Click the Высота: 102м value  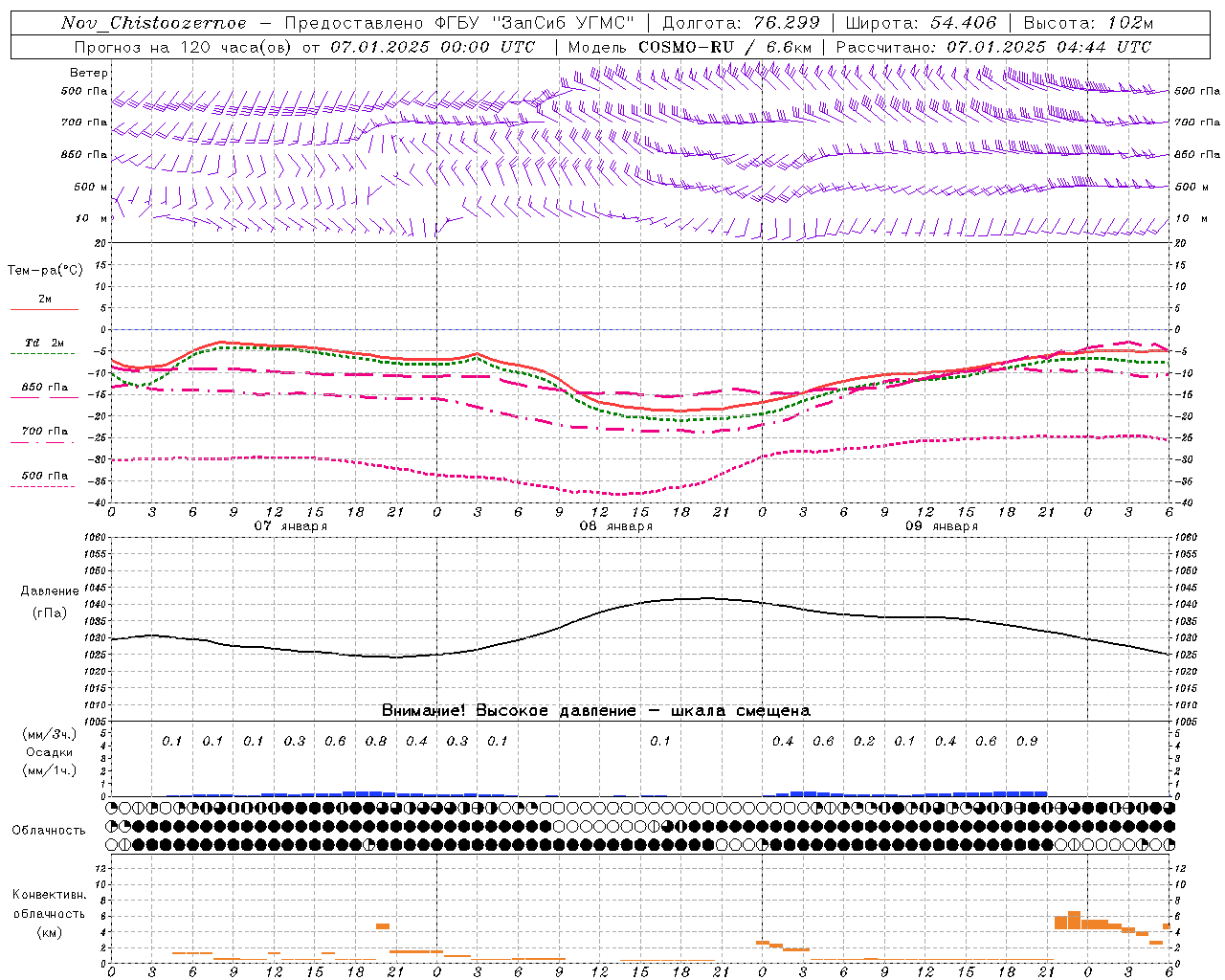coord(1088,23)
